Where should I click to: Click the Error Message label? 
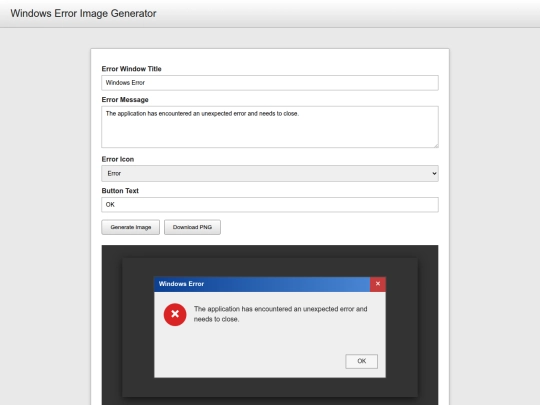(x=125, y=100)
